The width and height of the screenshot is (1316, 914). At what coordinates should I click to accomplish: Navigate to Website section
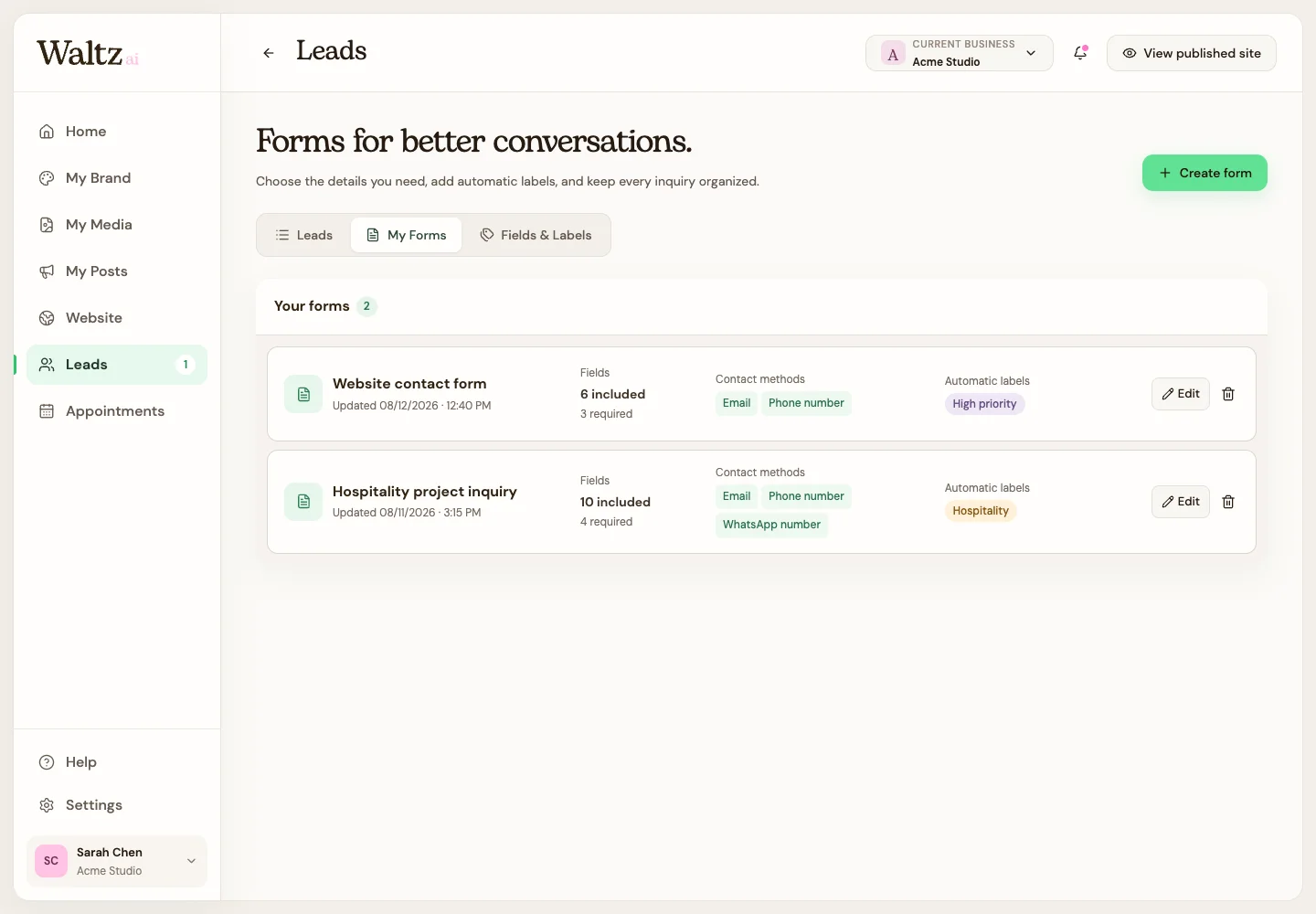click(117, 318)
